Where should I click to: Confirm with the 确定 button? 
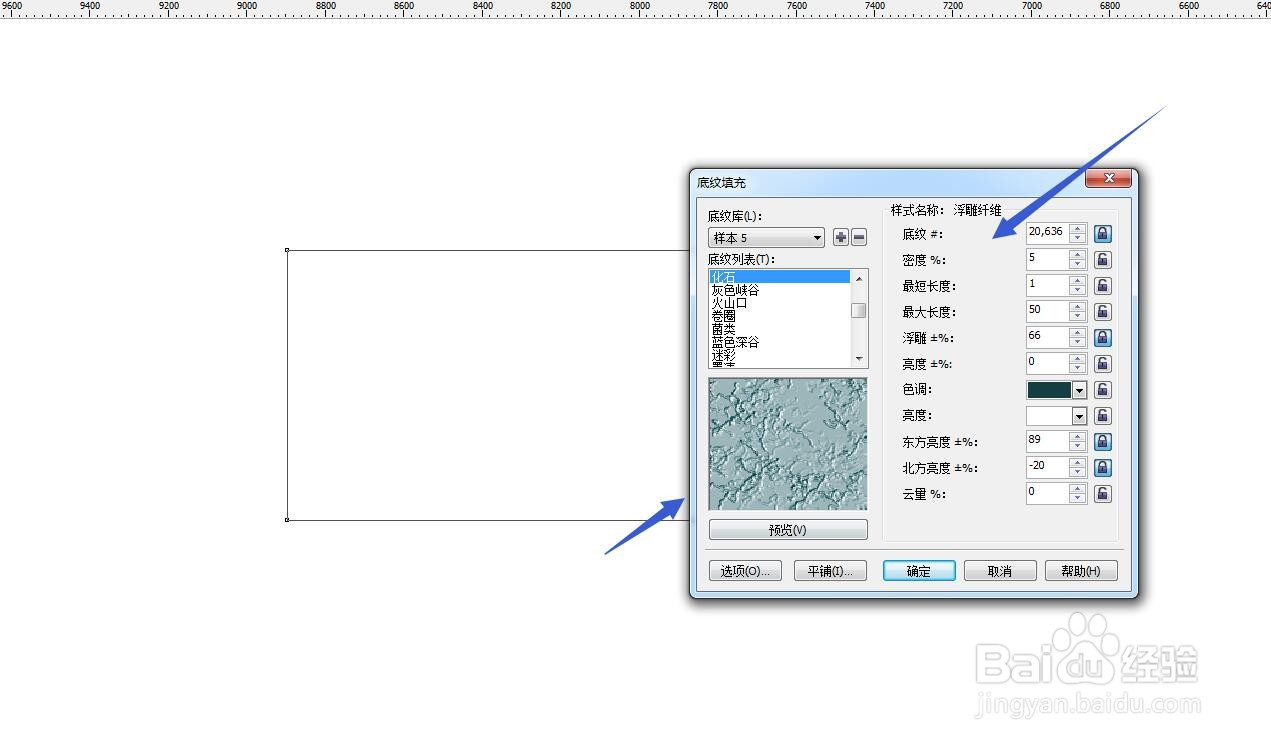[x=919, y=571]
